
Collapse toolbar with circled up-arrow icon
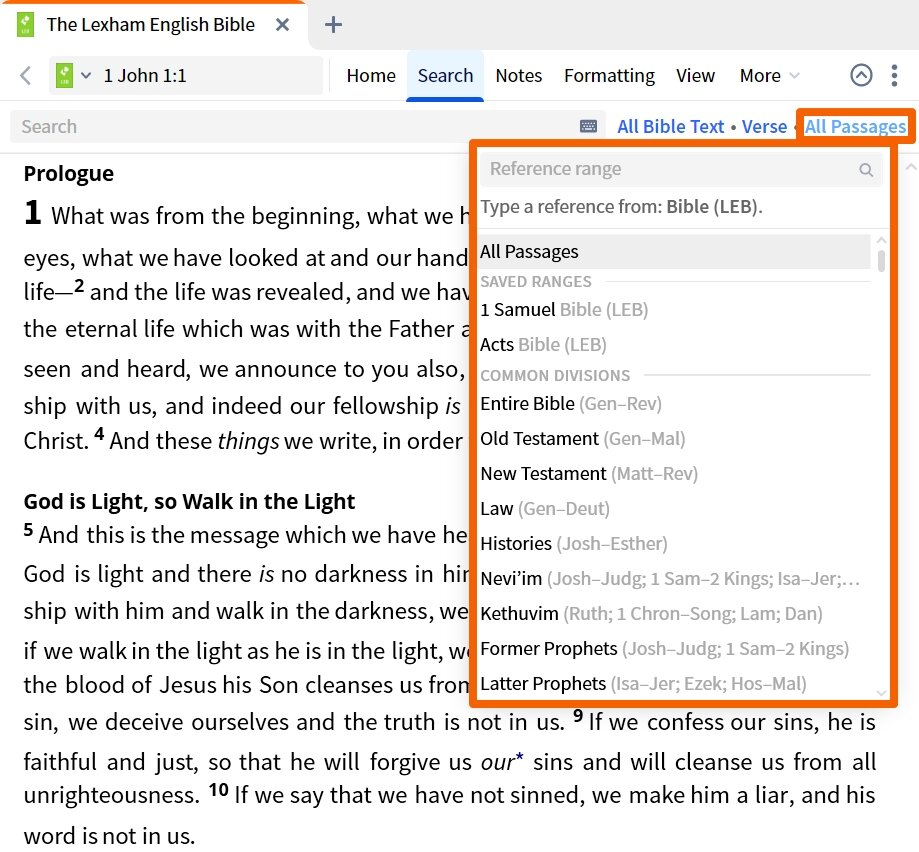pyautogui.click(x=861, y=75)
